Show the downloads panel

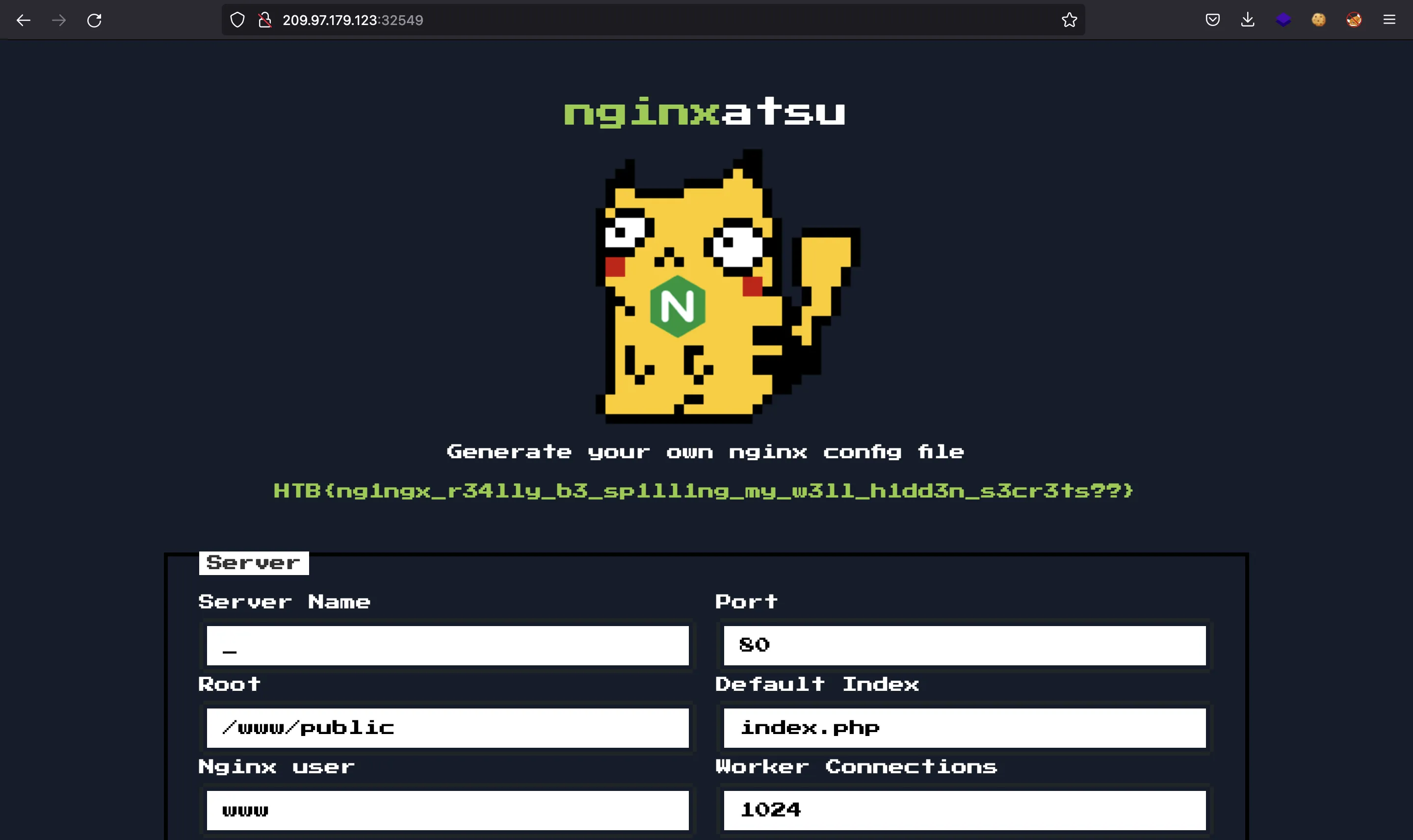coord(1248,21)
